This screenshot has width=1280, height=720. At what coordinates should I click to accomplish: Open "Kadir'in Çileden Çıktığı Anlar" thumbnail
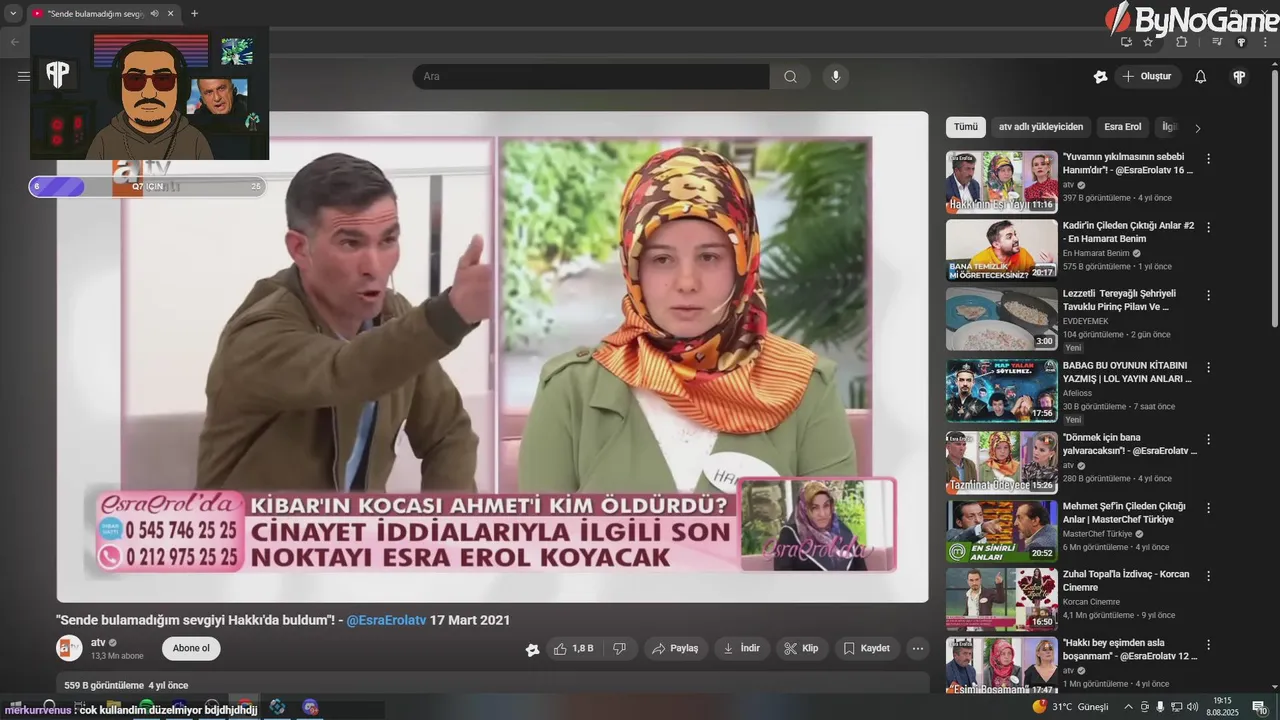1001,250
